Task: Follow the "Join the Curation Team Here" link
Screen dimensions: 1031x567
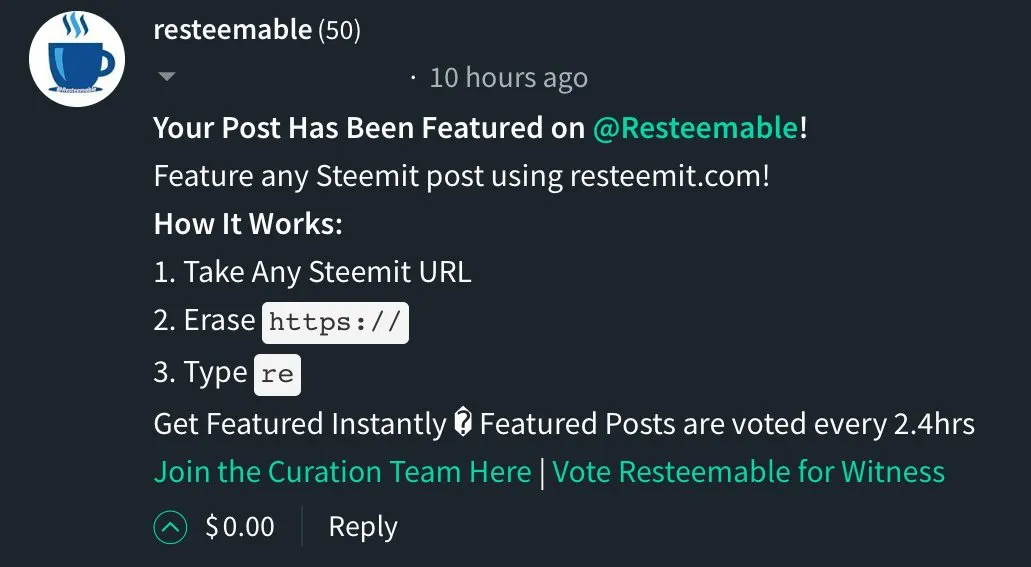Action: point(343,472)
